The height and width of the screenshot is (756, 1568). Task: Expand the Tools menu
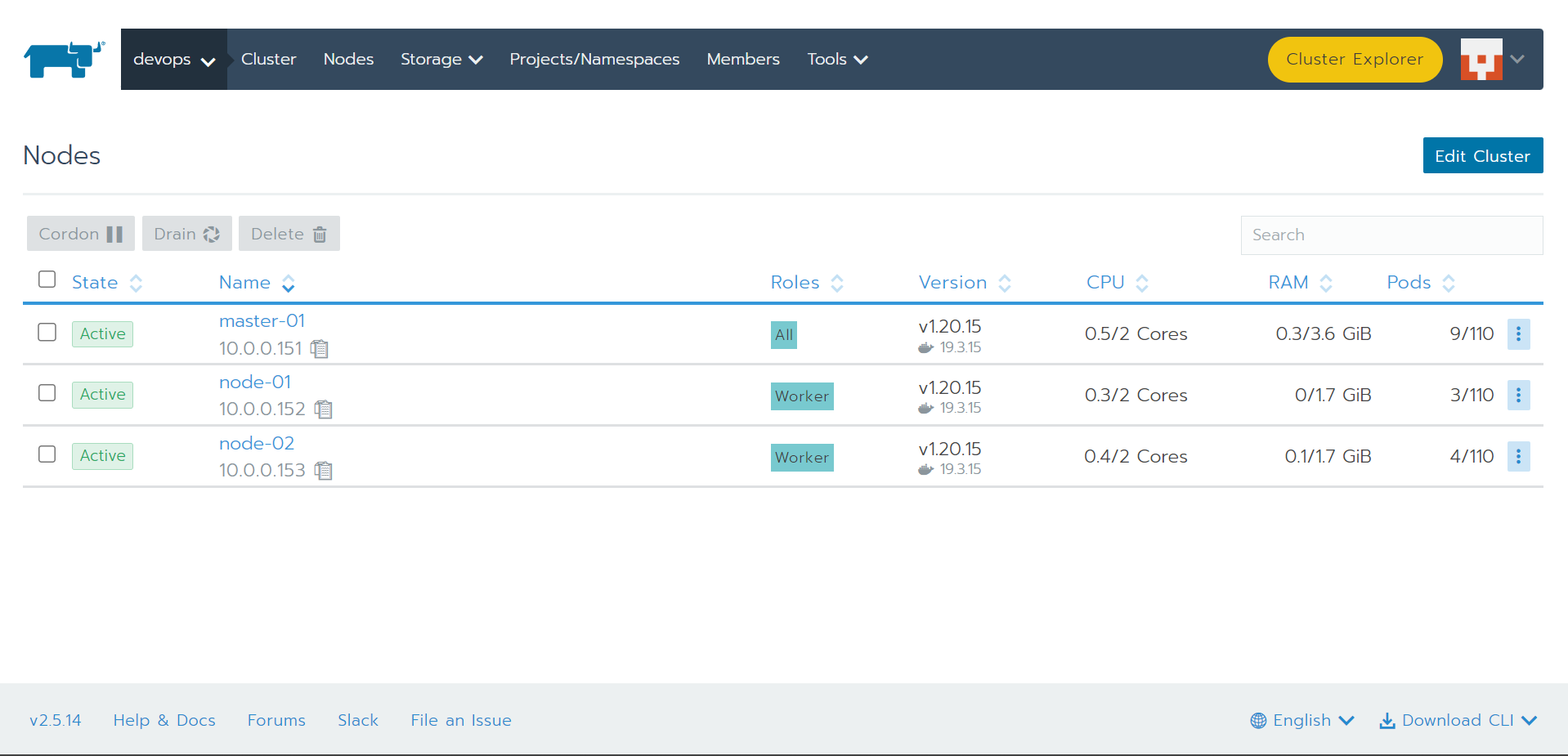(x=837, y=60)
